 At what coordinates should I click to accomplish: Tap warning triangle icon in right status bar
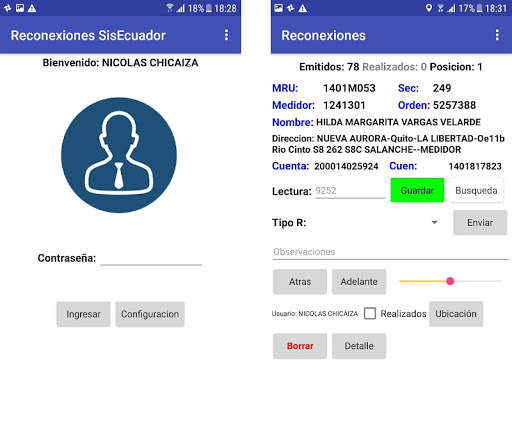[303, 8]
